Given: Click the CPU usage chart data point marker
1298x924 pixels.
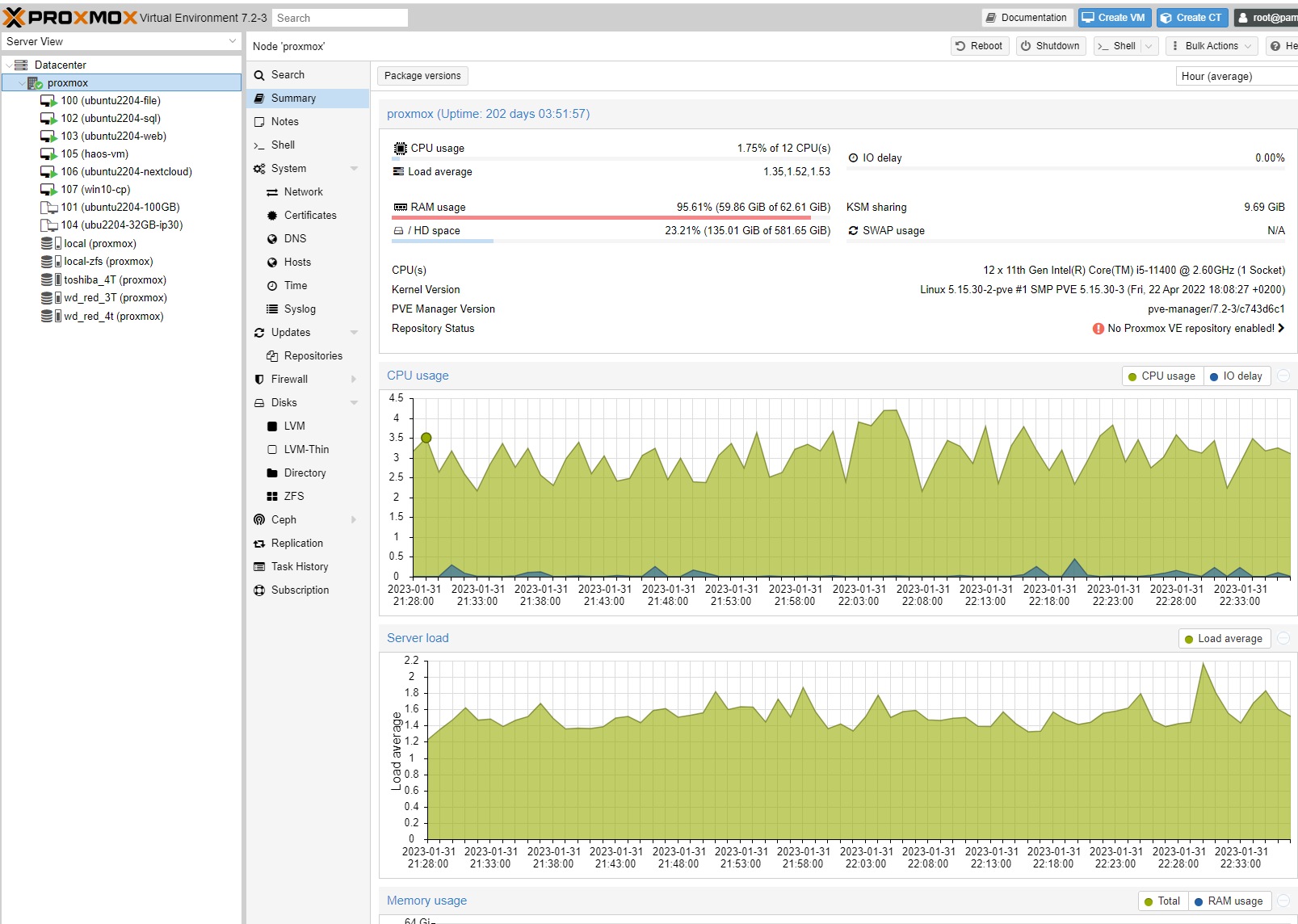Looking at the screenshot, I should pyautogui.click(x=426, y=438).
